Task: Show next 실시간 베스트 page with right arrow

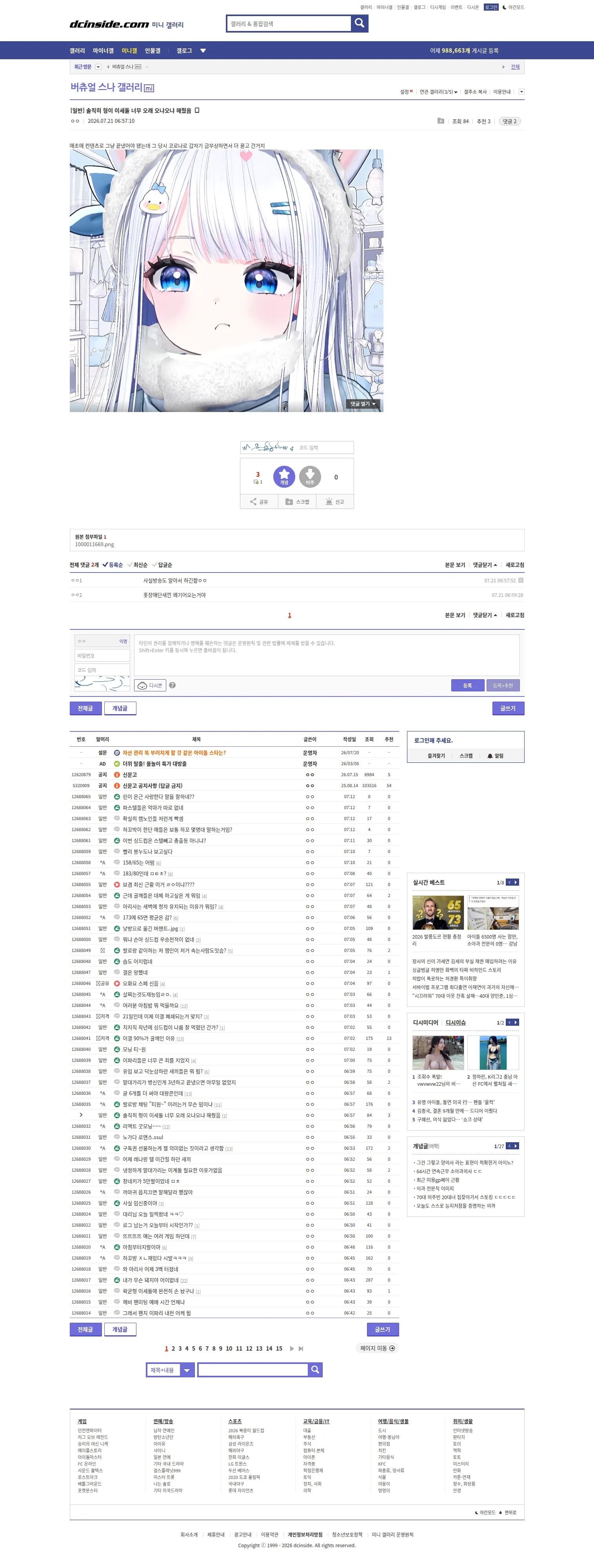Action: [516, 882]
